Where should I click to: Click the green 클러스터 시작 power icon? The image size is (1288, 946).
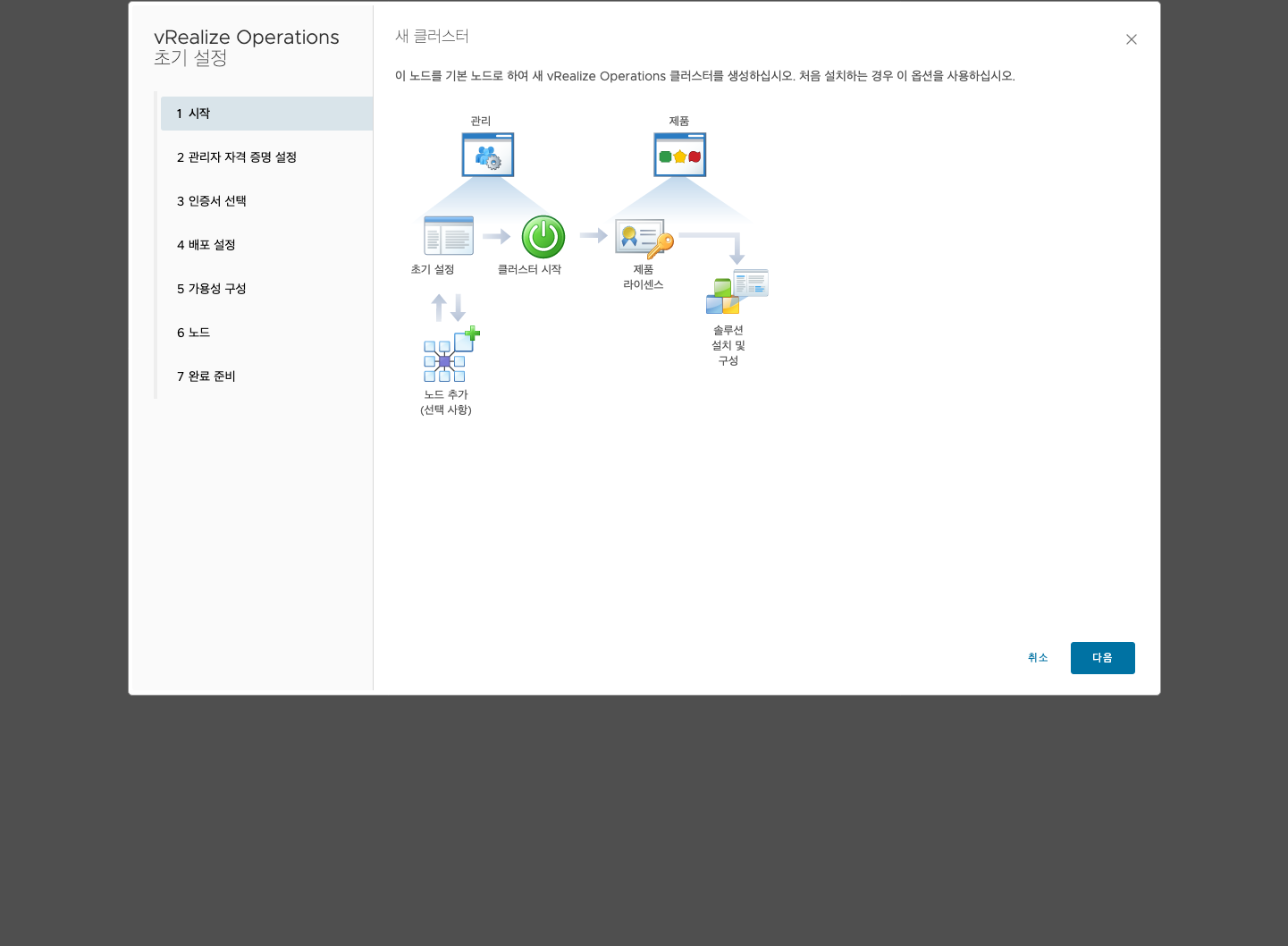[x=543, y=237]
